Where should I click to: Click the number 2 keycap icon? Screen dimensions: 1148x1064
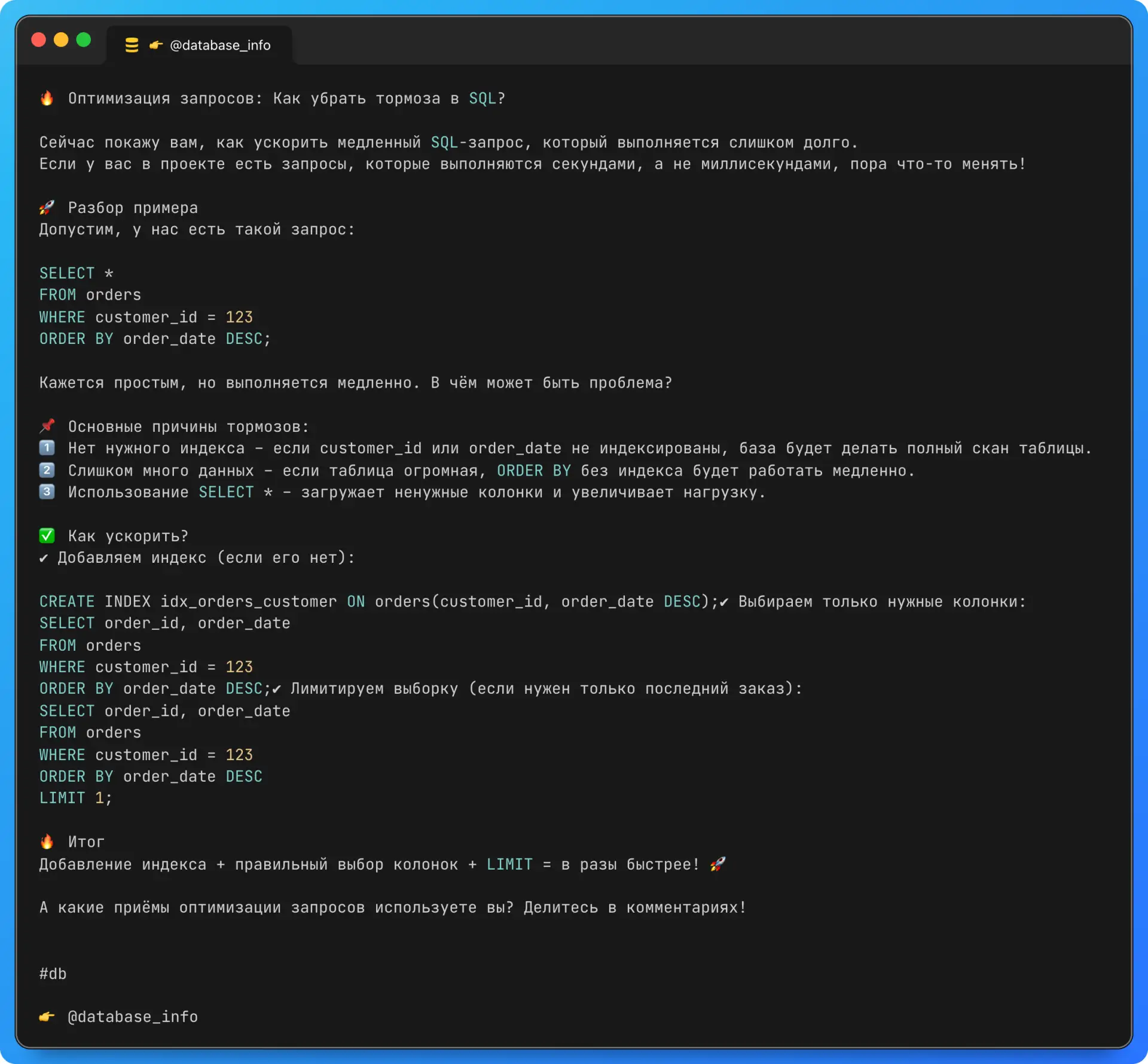click(47, 470)
